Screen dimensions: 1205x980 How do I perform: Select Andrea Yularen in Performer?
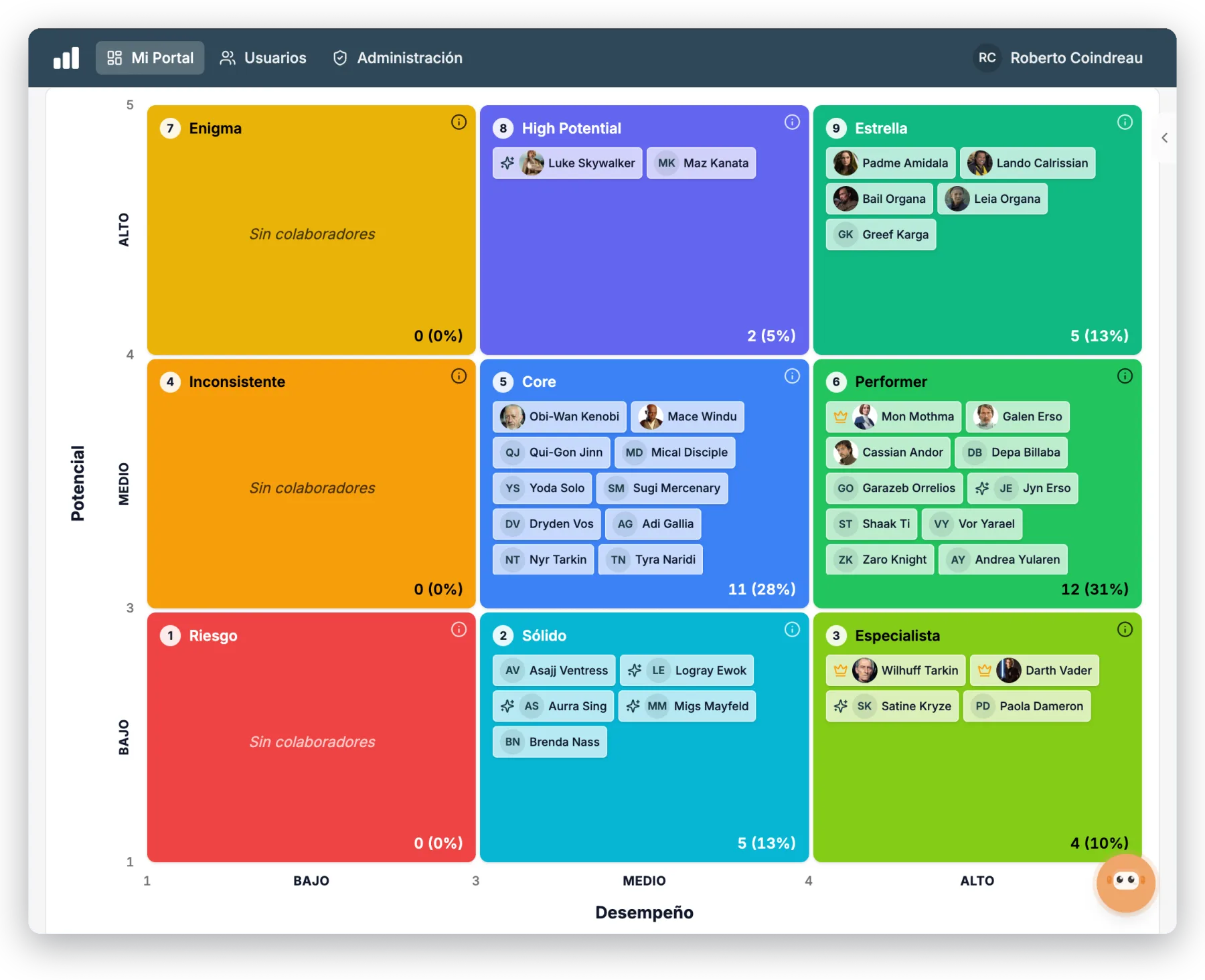[1003, 560]
